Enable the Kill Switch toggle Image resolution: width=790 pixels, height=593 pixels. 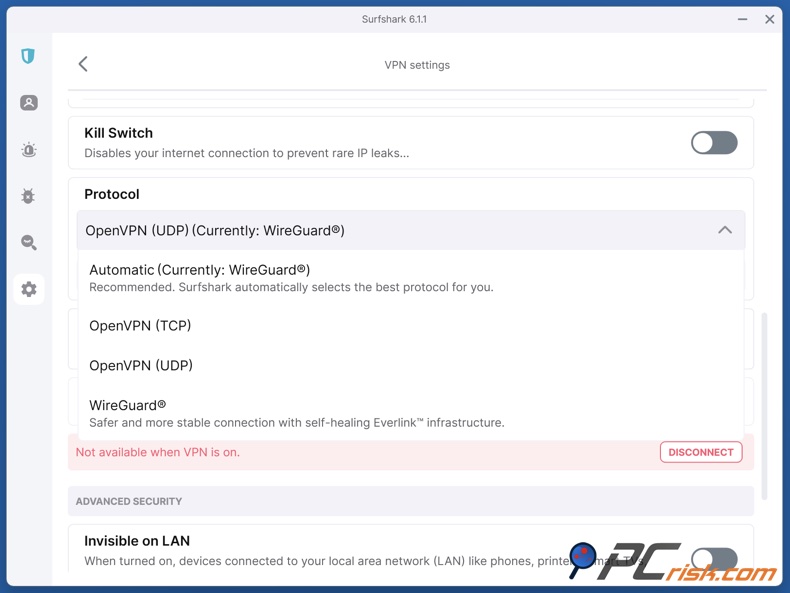pyautogui.click(x=713, y=143)
